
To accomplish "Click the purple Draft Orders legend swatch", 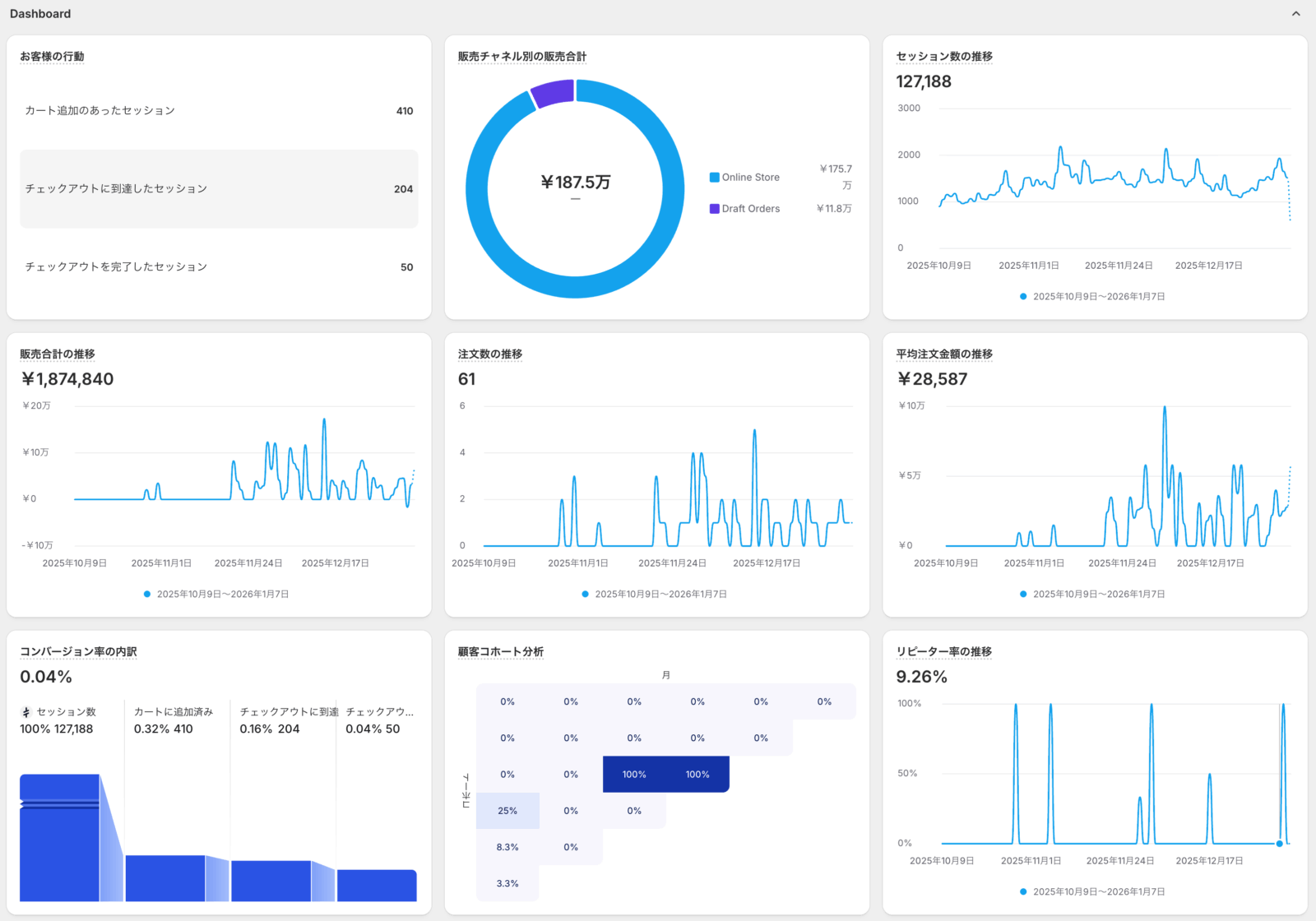I will 714,209.
